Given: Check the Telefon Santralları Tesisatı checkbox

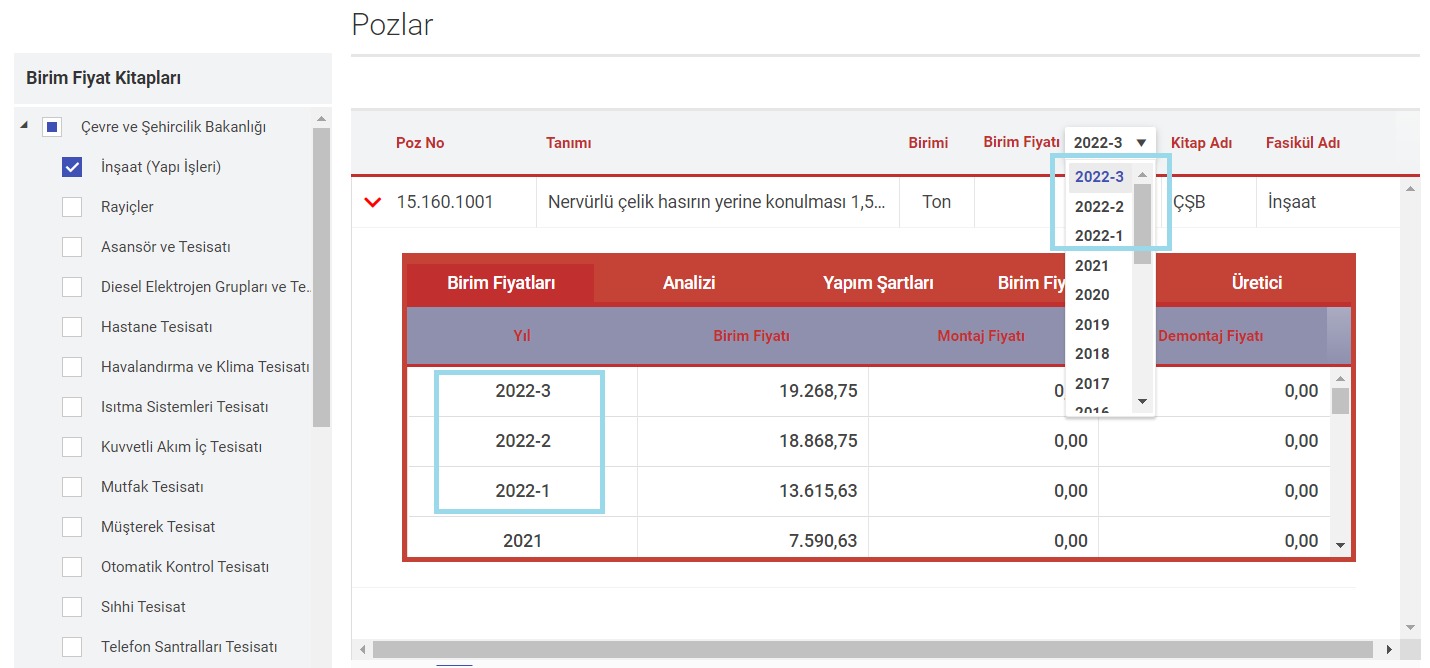Looking at the screenshot, I should tap(72, 647).
